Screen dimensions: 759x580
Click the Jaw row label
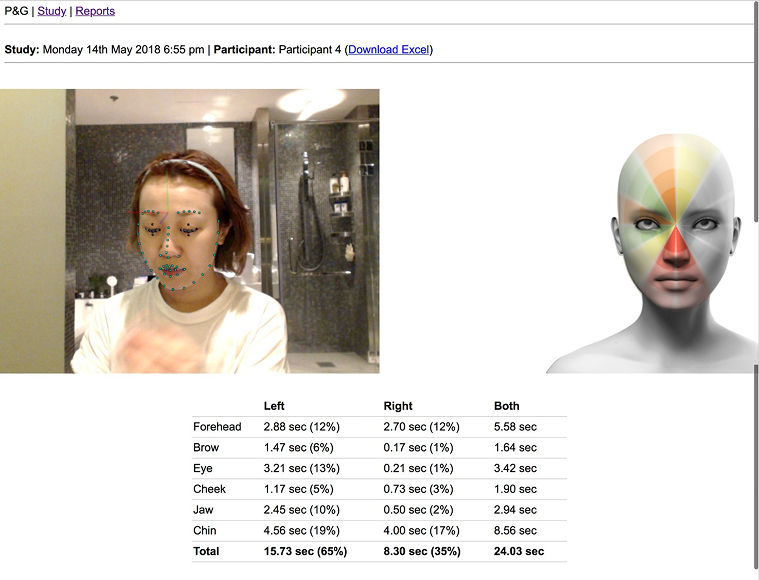coord(203,510)
